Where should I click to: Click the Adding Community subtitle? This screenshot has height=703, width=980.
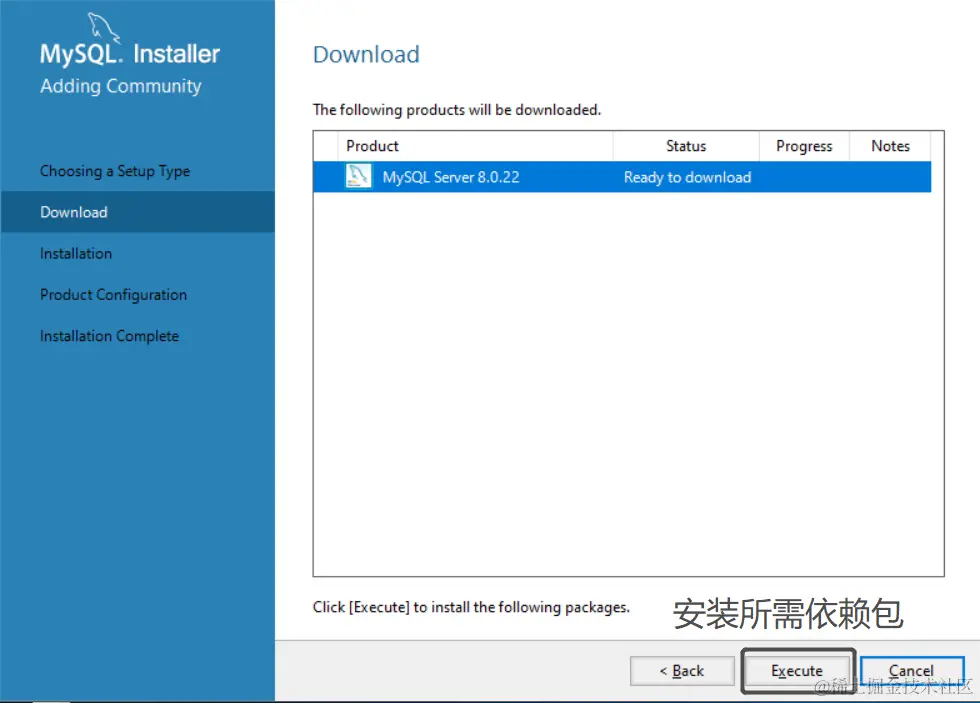(x=121, y=86)
